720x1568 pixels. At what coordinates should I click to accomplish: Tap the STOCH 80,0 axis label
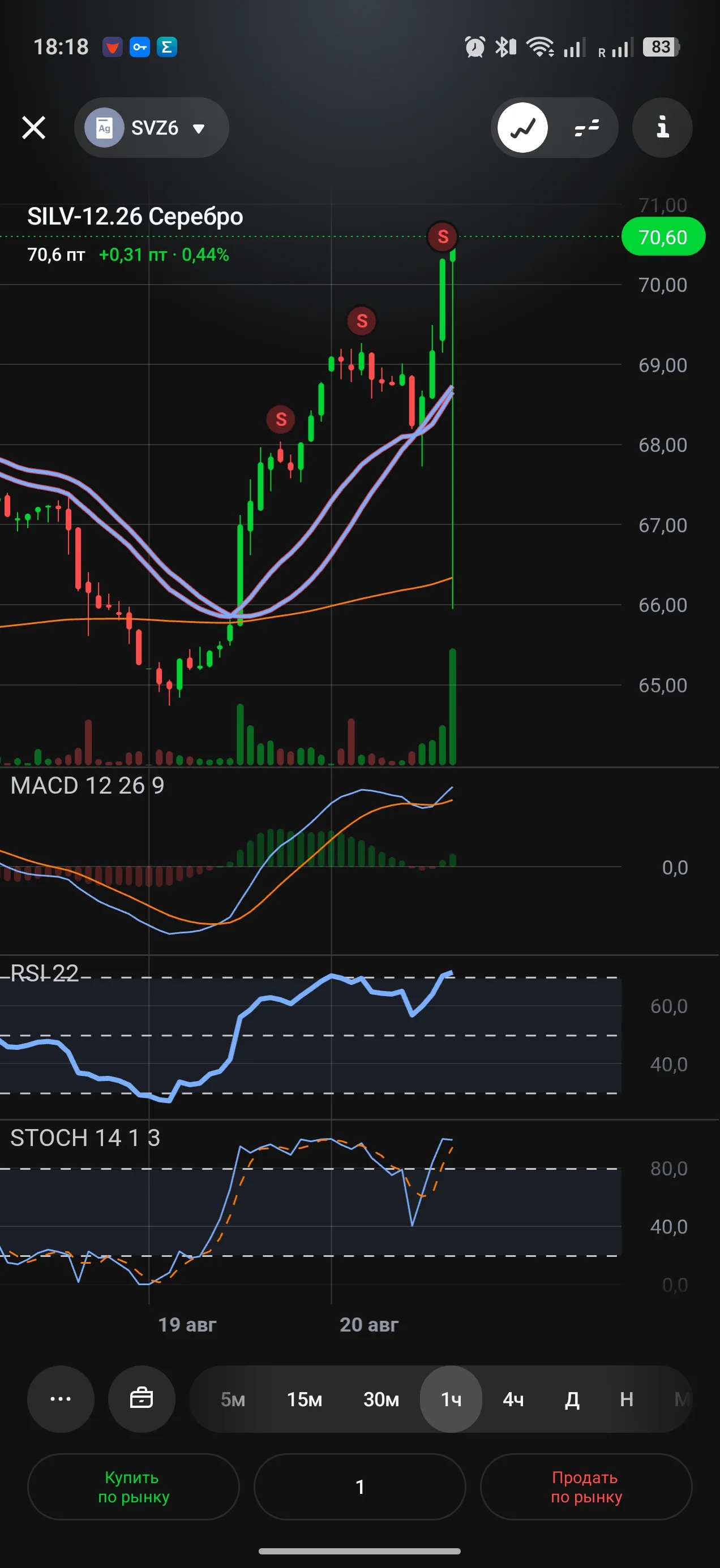(x=669, y=1169)
